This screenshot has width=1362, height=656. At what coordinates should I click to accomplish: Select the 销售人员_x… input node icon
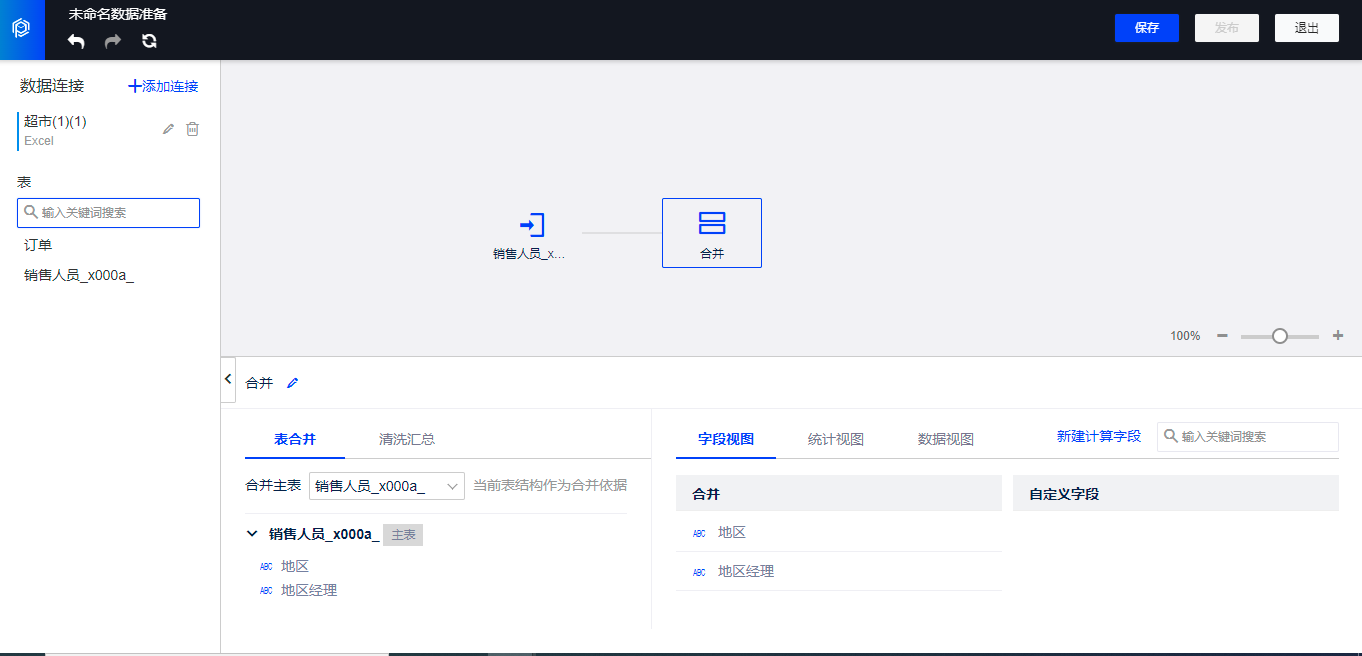[x=532, y=224]
